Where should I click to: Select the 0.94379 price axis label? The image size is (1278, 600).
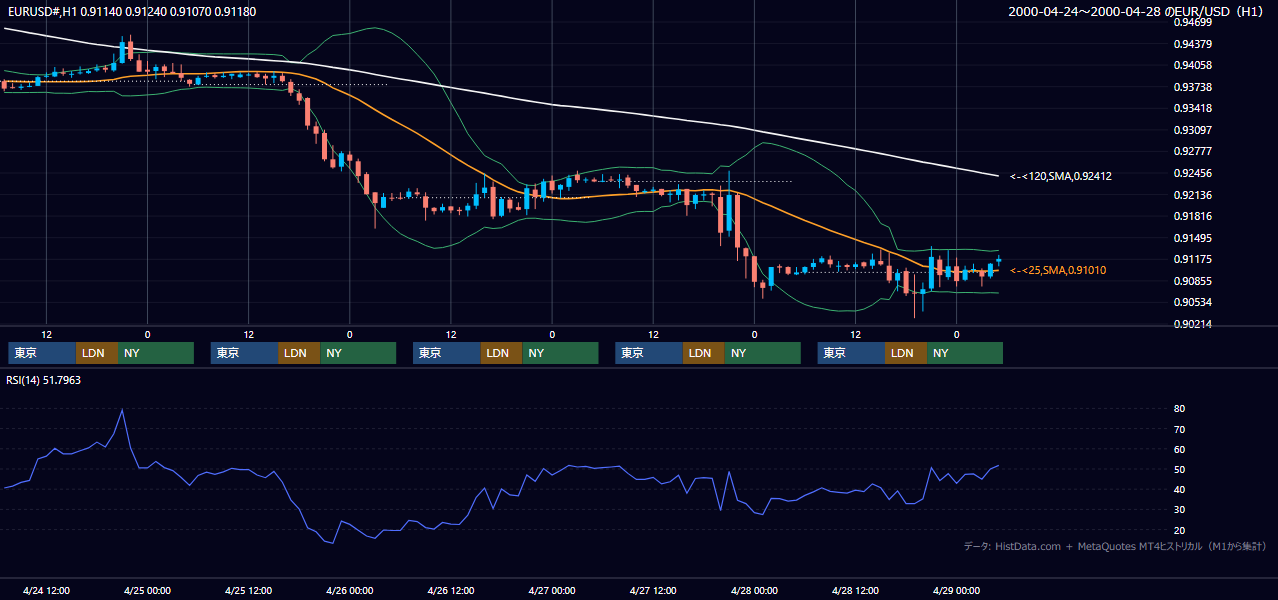click(1191, 44)
